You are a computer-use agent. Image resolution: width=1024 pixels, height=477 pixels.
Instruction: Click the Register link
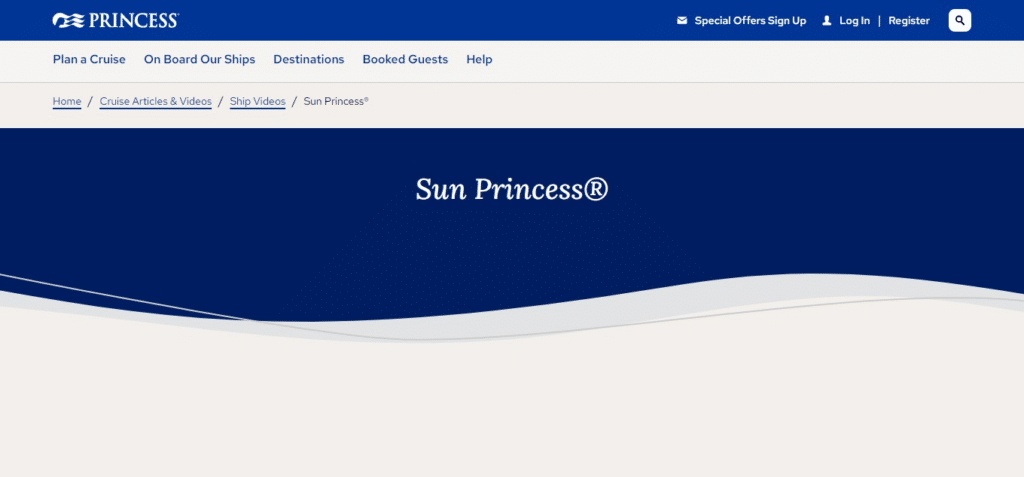point(908,20)
